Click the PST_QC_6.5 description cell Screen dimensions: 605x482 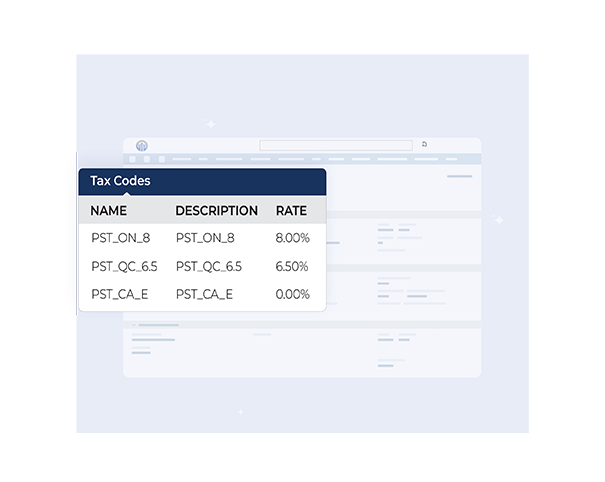209,266
